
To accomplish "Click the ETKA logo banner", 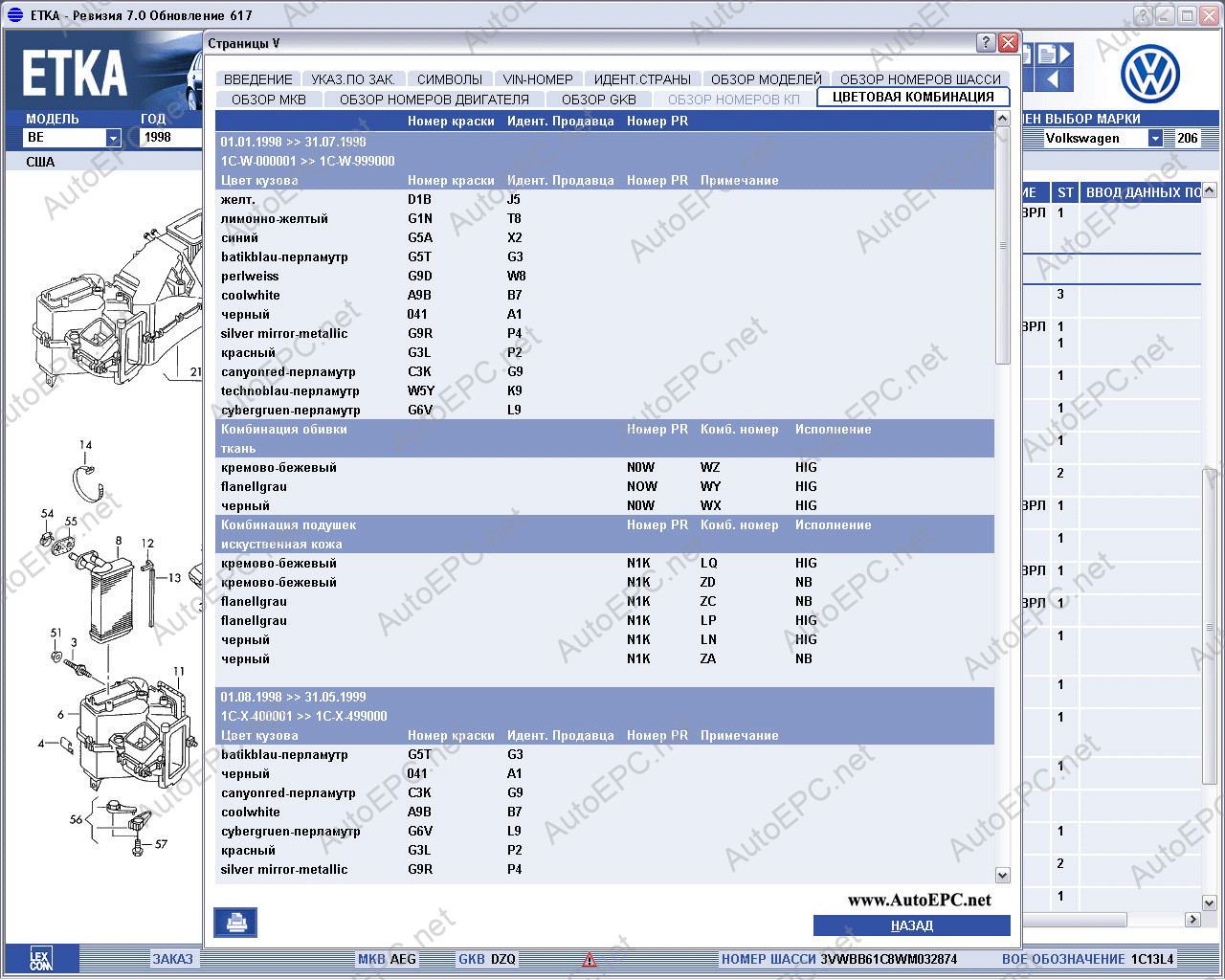I will point(75,74).
